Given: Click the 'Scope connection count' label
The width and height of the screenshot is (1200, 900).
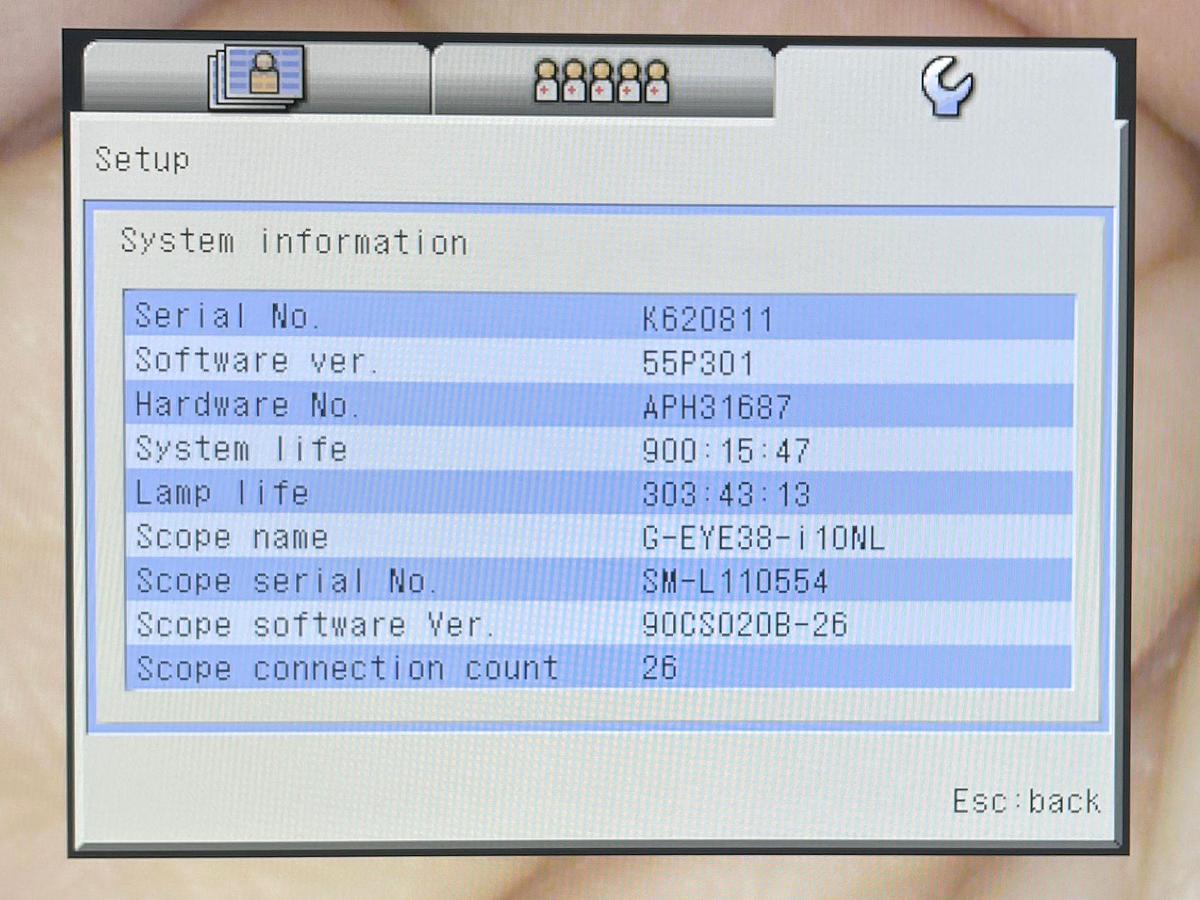Looking at the screenshot, I should coord(347,669).
